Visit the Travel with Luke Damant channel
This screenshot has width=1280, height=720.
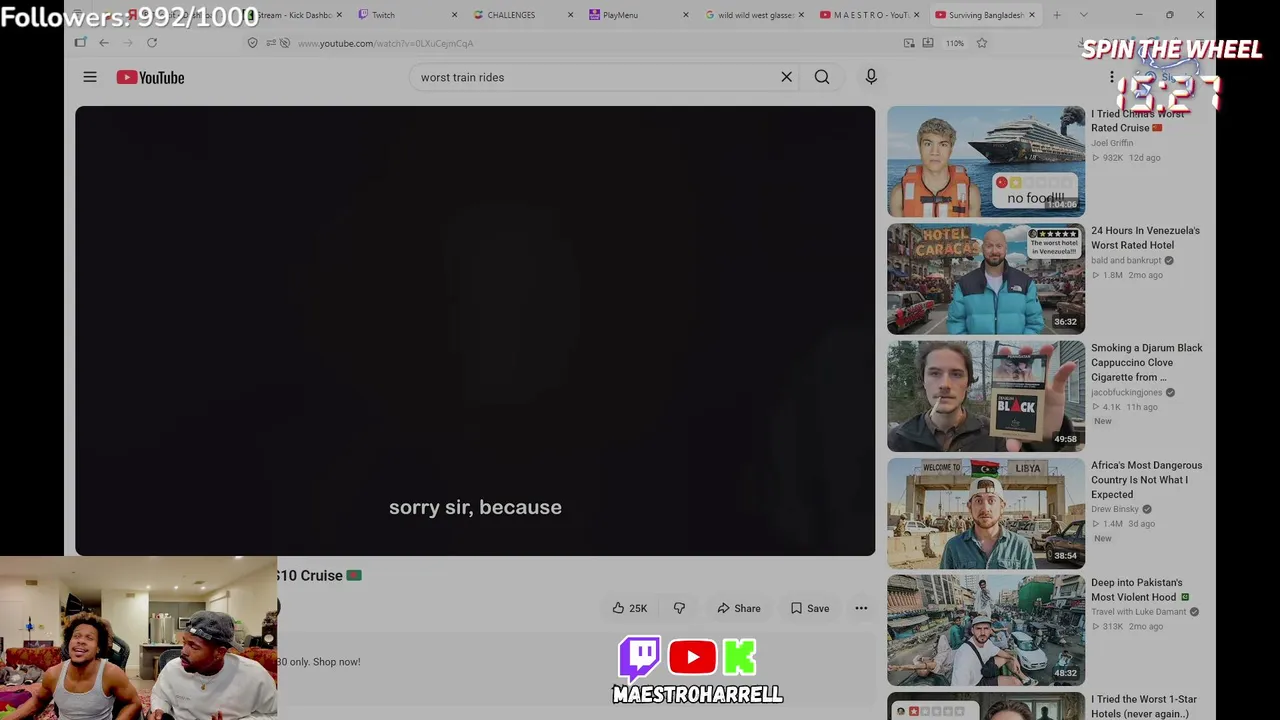click(1139, 612)
